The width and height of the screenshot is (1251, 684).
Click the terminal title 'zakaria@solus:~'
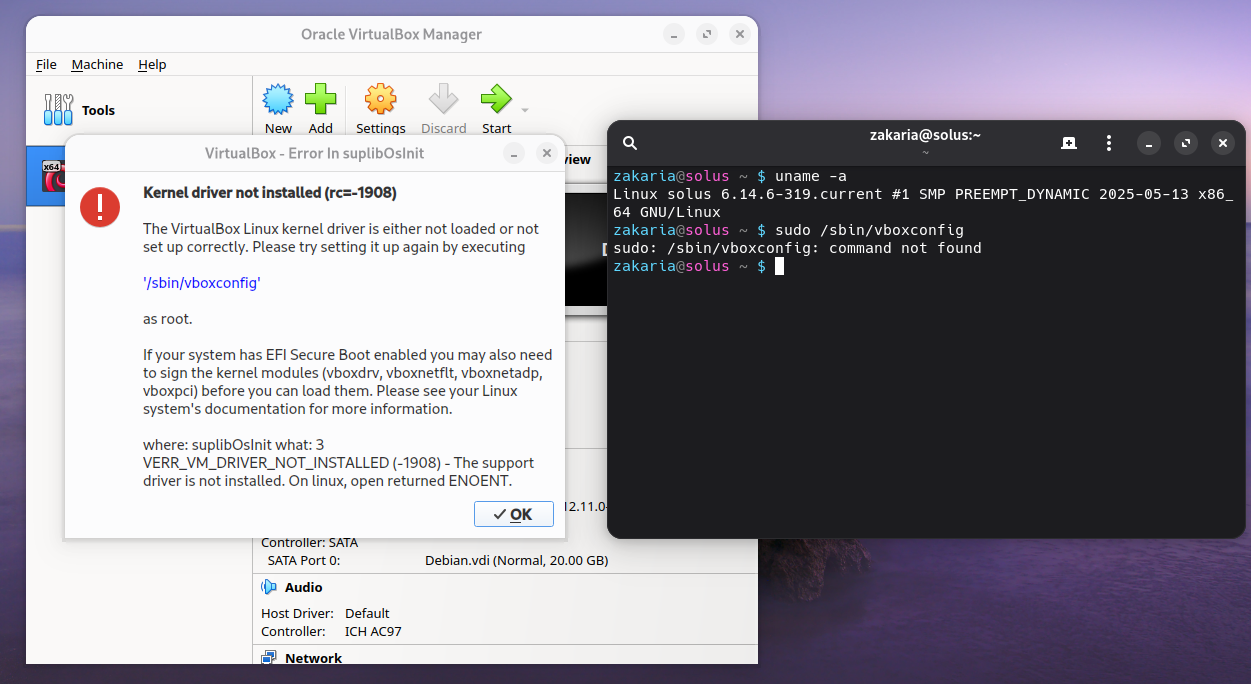tap(925, 135)
